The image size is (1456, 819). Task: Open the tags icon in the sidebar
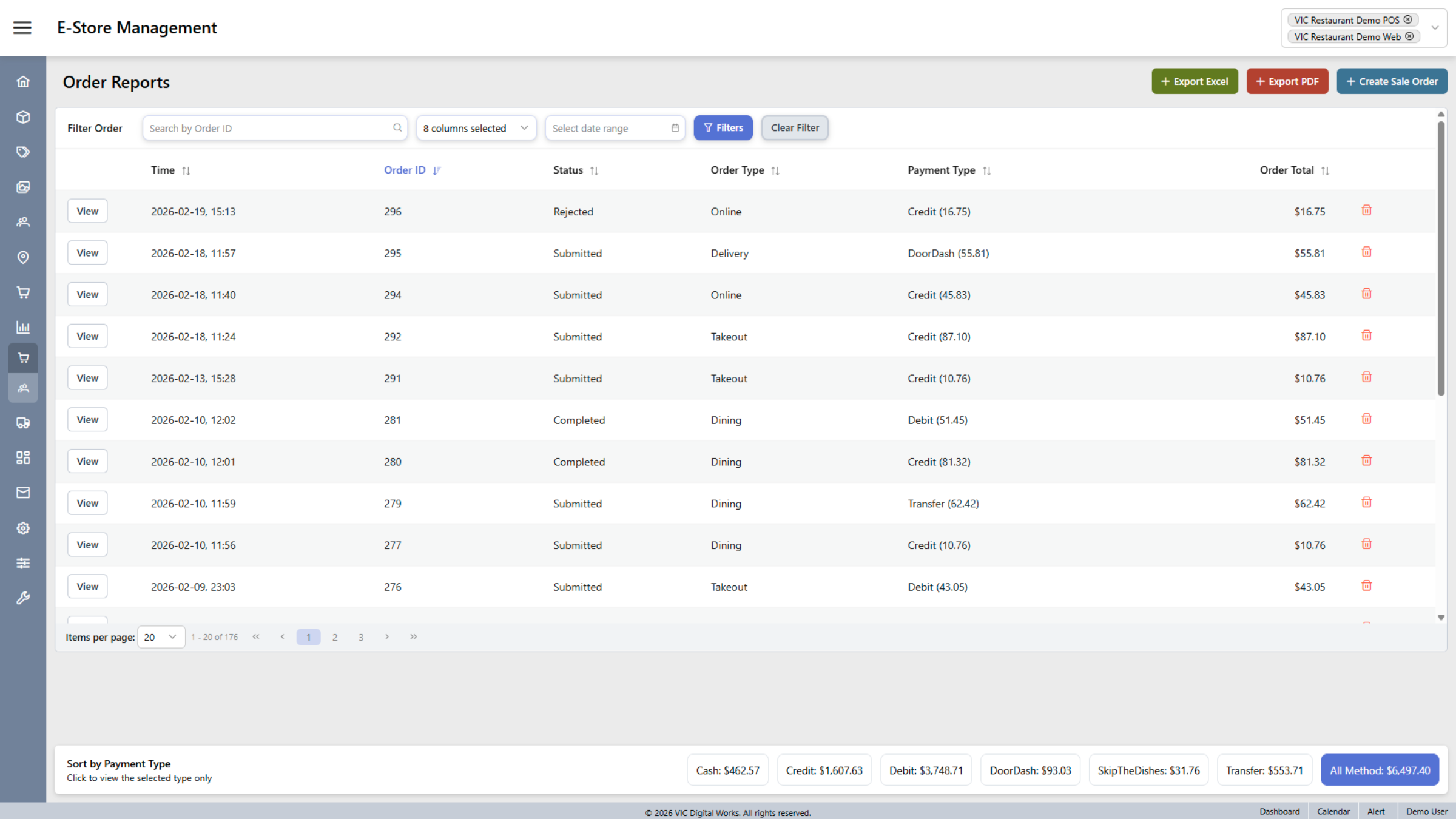23,152
